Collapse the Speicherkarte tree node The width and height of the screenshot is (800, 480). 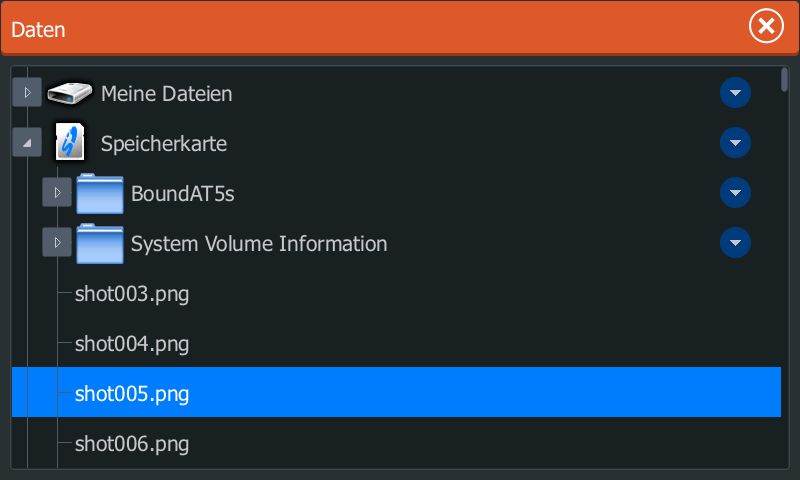coord(27,143)
